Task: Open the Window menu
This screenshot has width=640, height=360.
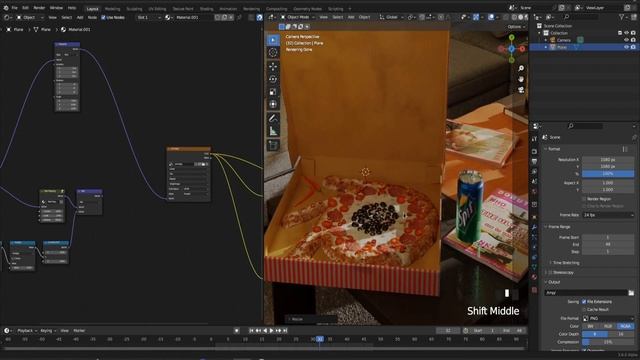Action: (x=56, y=8)
